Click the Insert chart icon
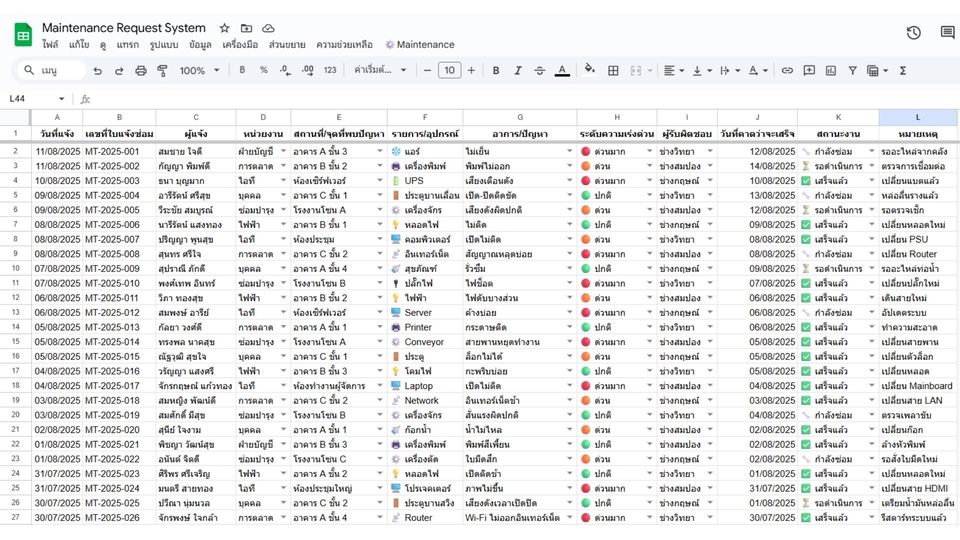Screen dimensions: 960x540 831,70
